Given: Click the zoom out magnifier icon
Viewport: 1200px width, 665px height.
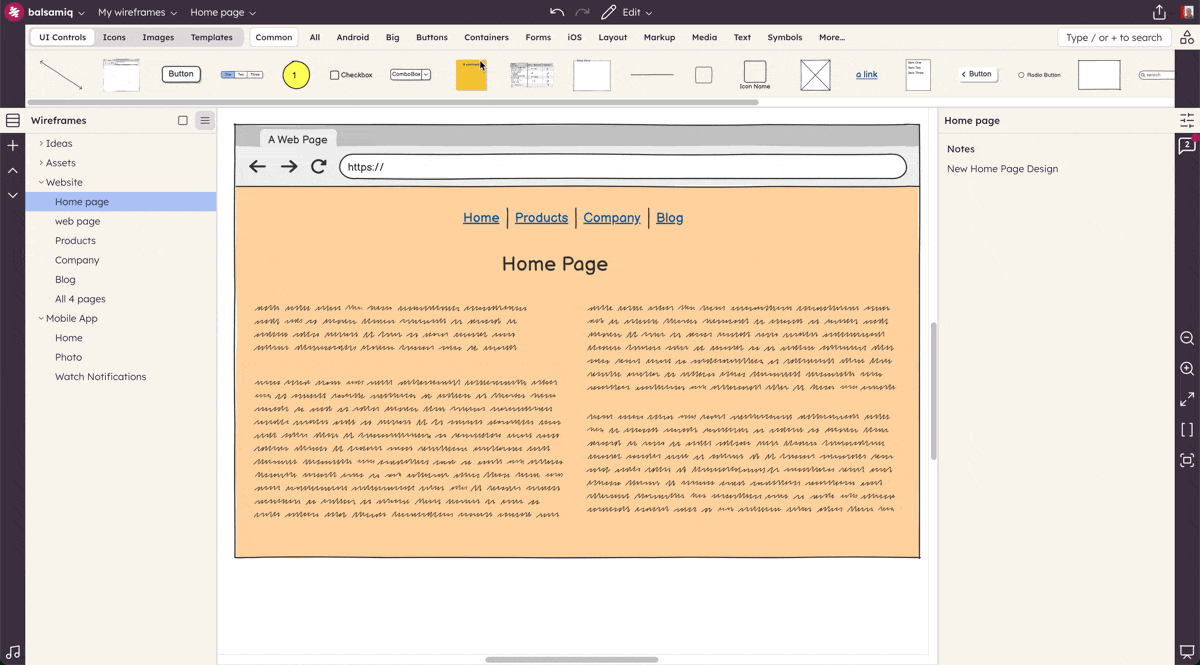Looking at the screenshot, I should (x=1187, y=339).
